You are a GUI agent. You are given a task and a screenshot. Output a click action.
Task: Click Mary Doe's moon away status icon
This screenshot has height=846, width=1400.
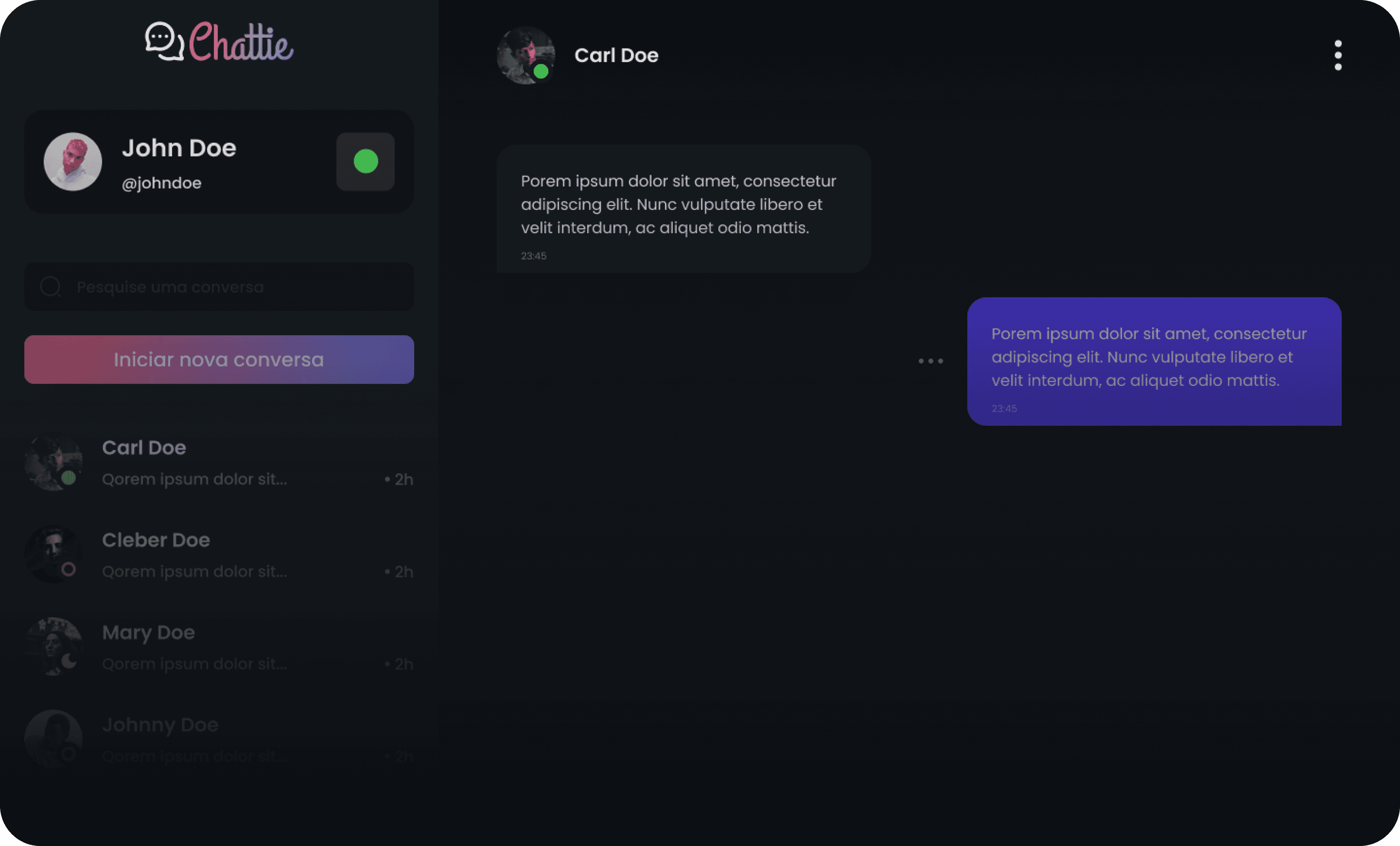[69, 661]
